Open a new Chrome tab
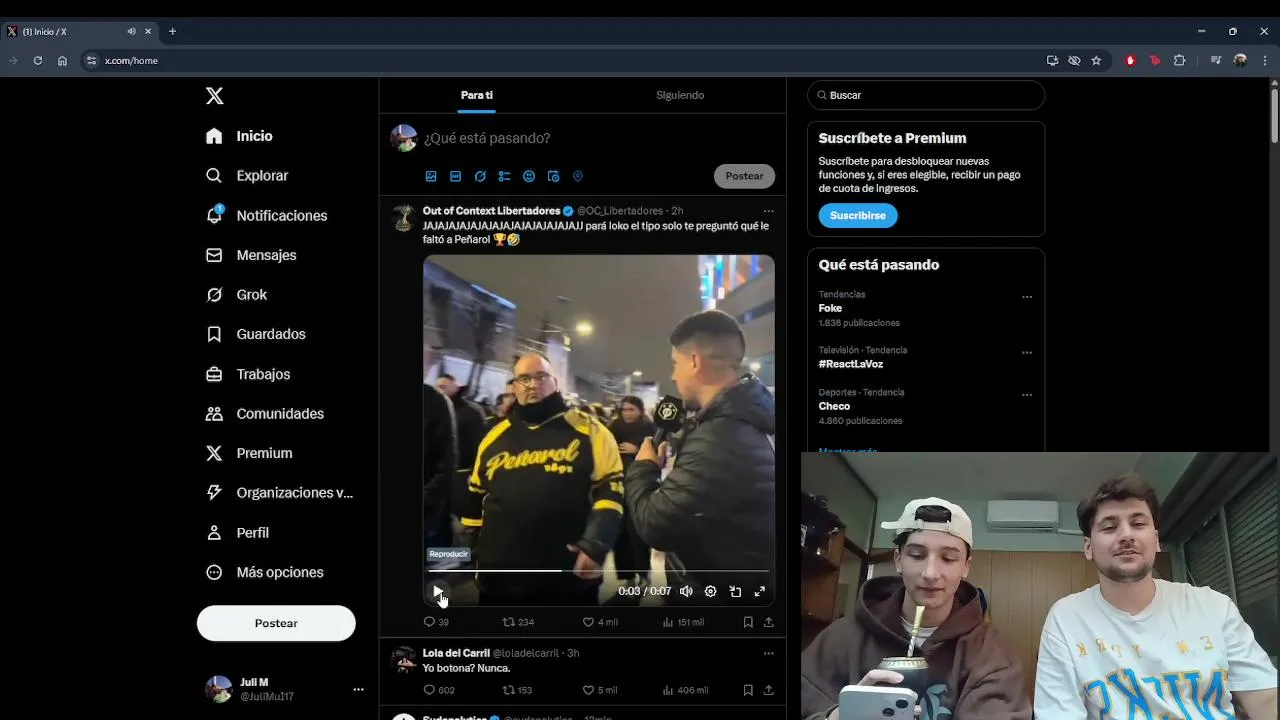The image size is (1280, 720). coord(172,31)
